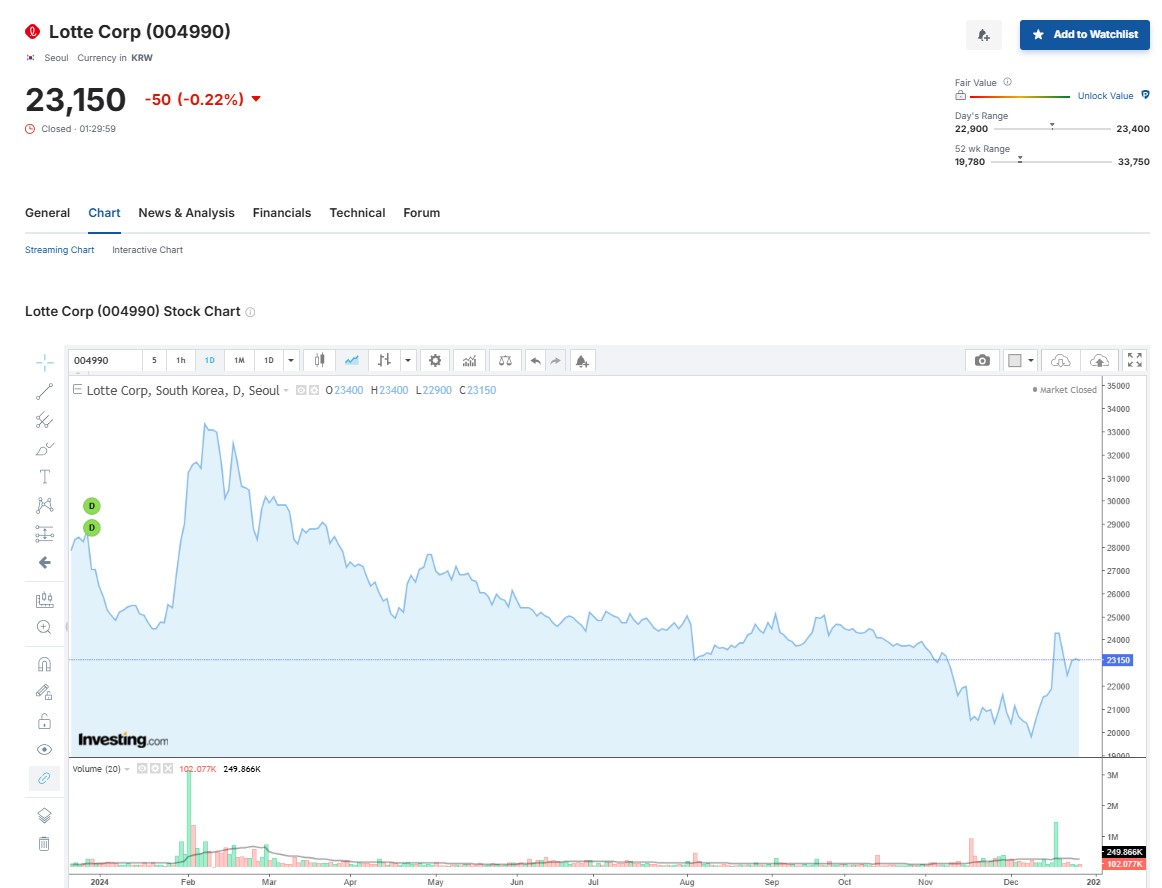Image resolution: width=1162 pixels, height=888 pixels.
Task: Open the prediction and measurement tools
Action: coord(44,534)
